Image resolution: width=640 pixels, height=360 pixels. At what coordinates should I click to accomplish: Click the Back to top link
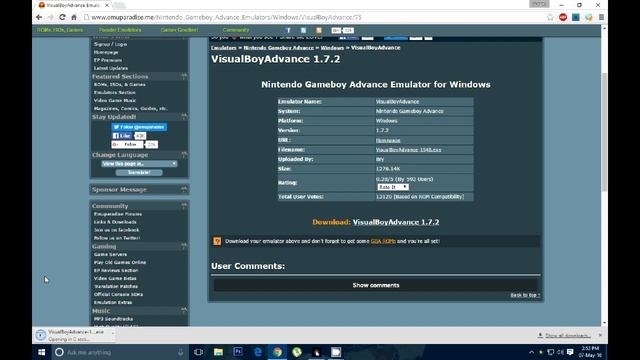[x=525, y=295]
